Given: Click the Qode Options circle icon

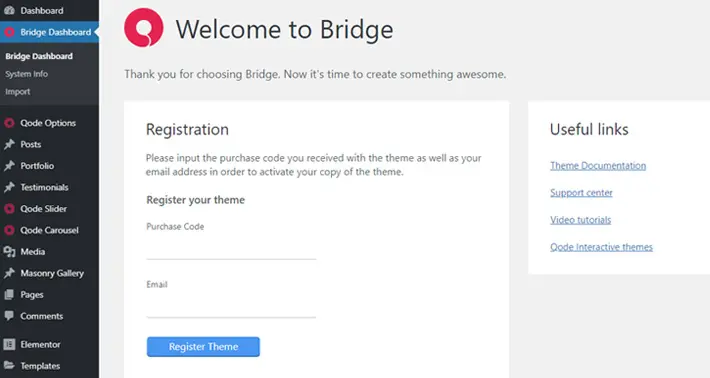Looking at the screenshot, I should (x=9, y=123).
